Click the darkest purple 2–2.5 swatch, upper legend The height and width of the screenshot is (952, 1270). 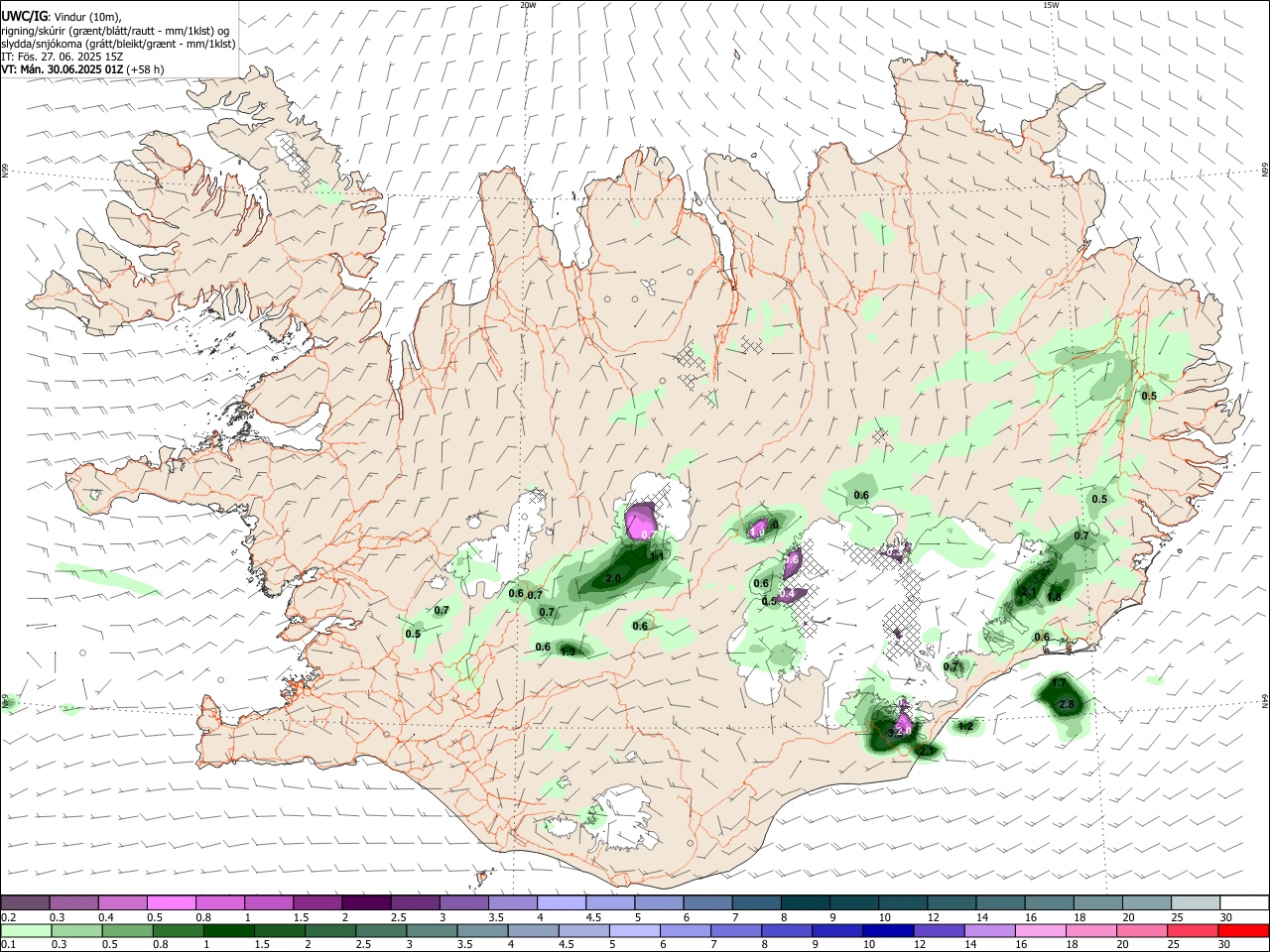(x=366, y=902)
